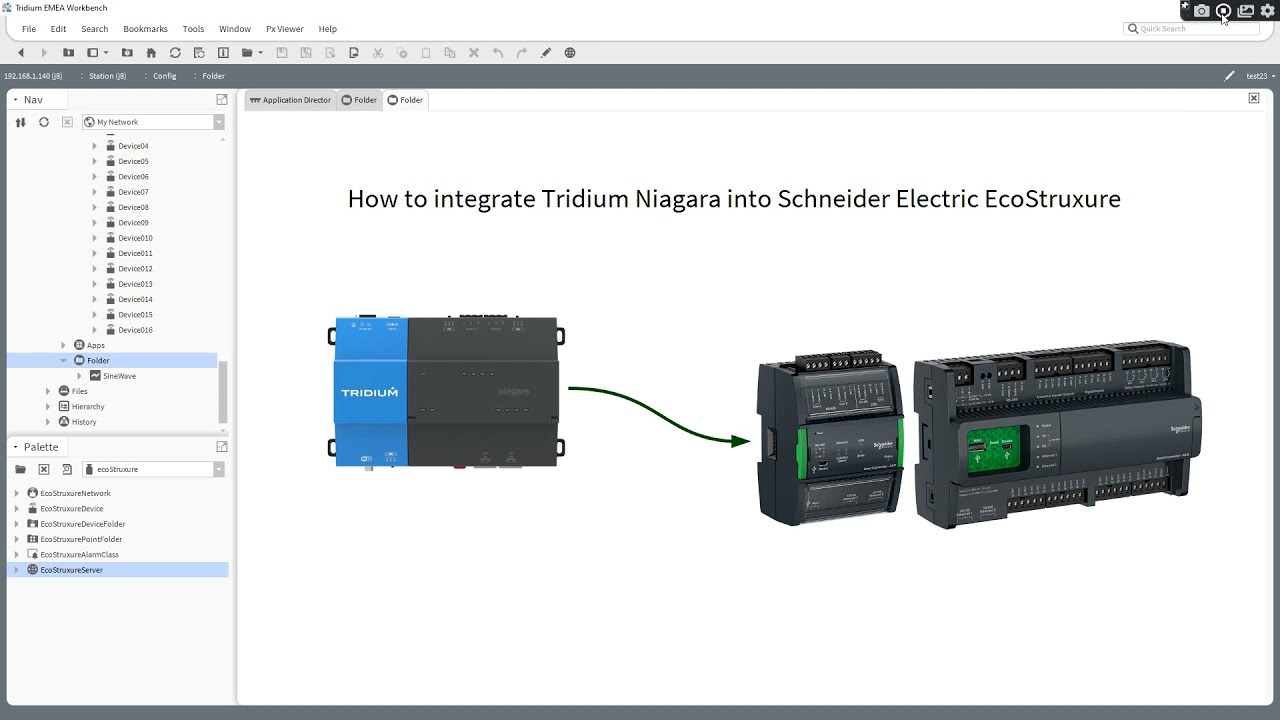Click the settings gear at top right
The height and width of the screenshot is (720, 1280).
click(x=1267, y=11)
